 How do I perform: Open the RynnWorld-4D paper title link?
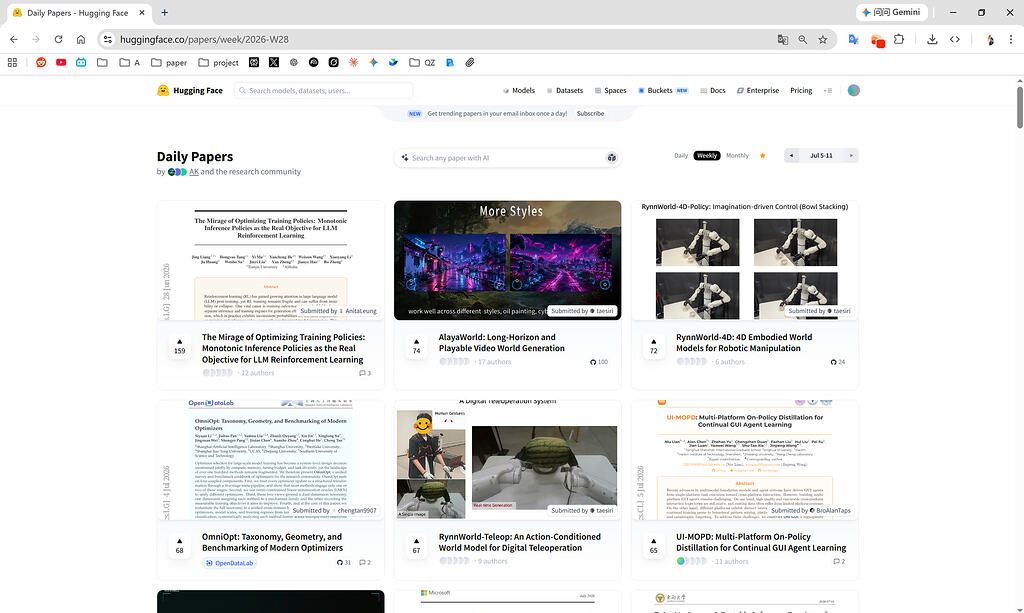[744, 343]
